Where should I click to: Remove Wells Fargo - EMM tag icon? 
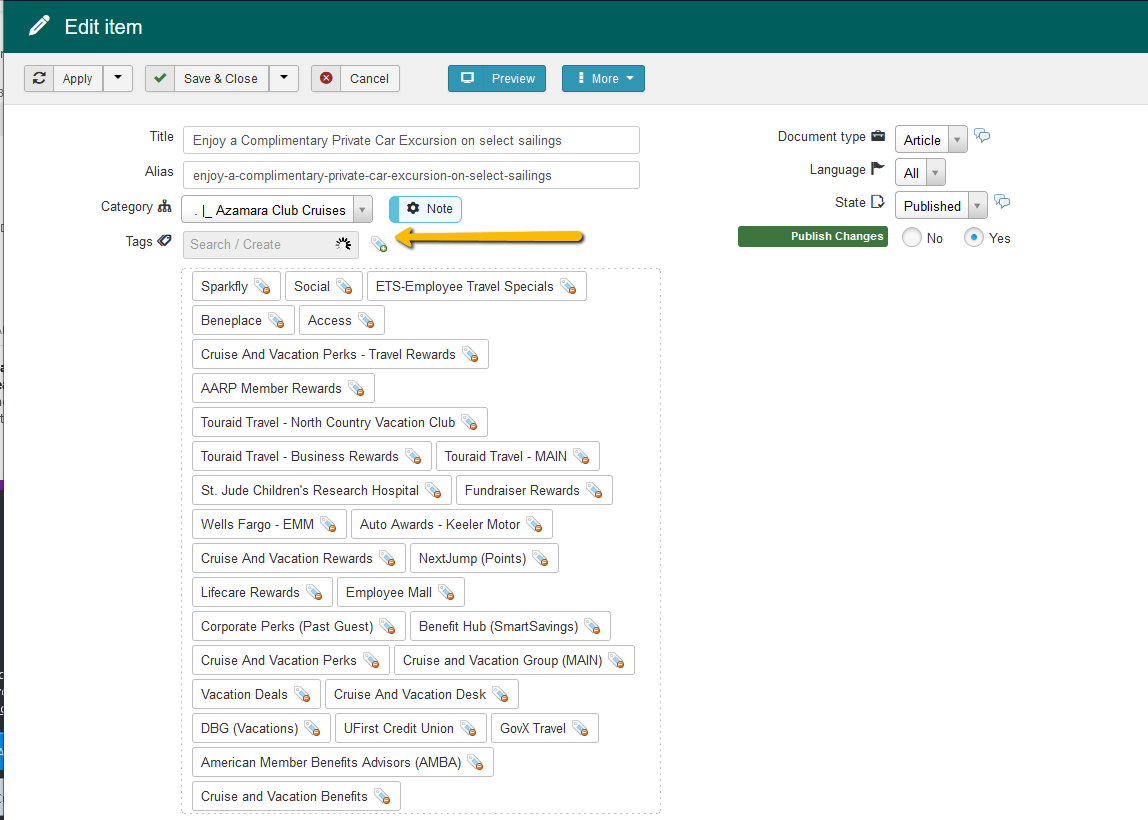coord(328,524)
